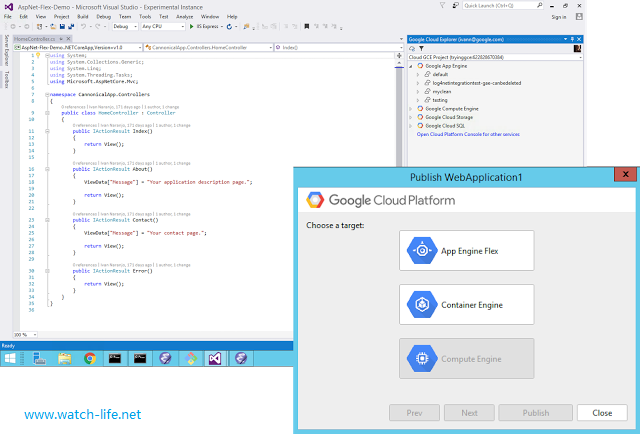The height and width of the screenshot is (434, 640).
Task: Collapse the HomeController class code region
Action: [x=47, y=113]
